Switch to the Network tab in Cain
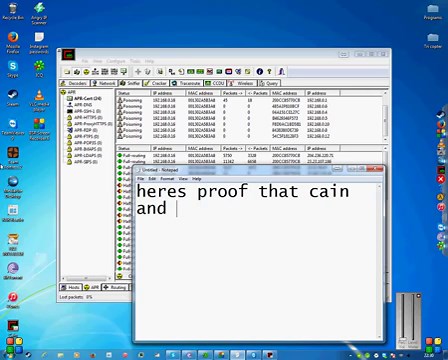The image size is (448, 360). click(104, 83)
